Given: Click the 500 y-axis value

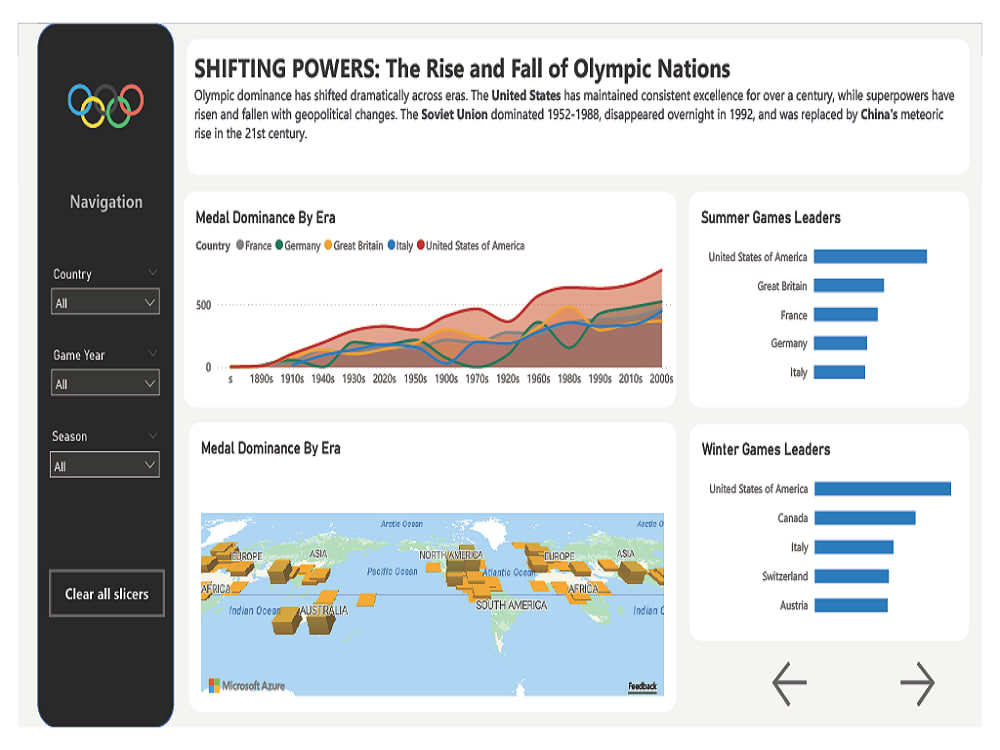Looking at the screenshot, I should click(x=203, y=305).
